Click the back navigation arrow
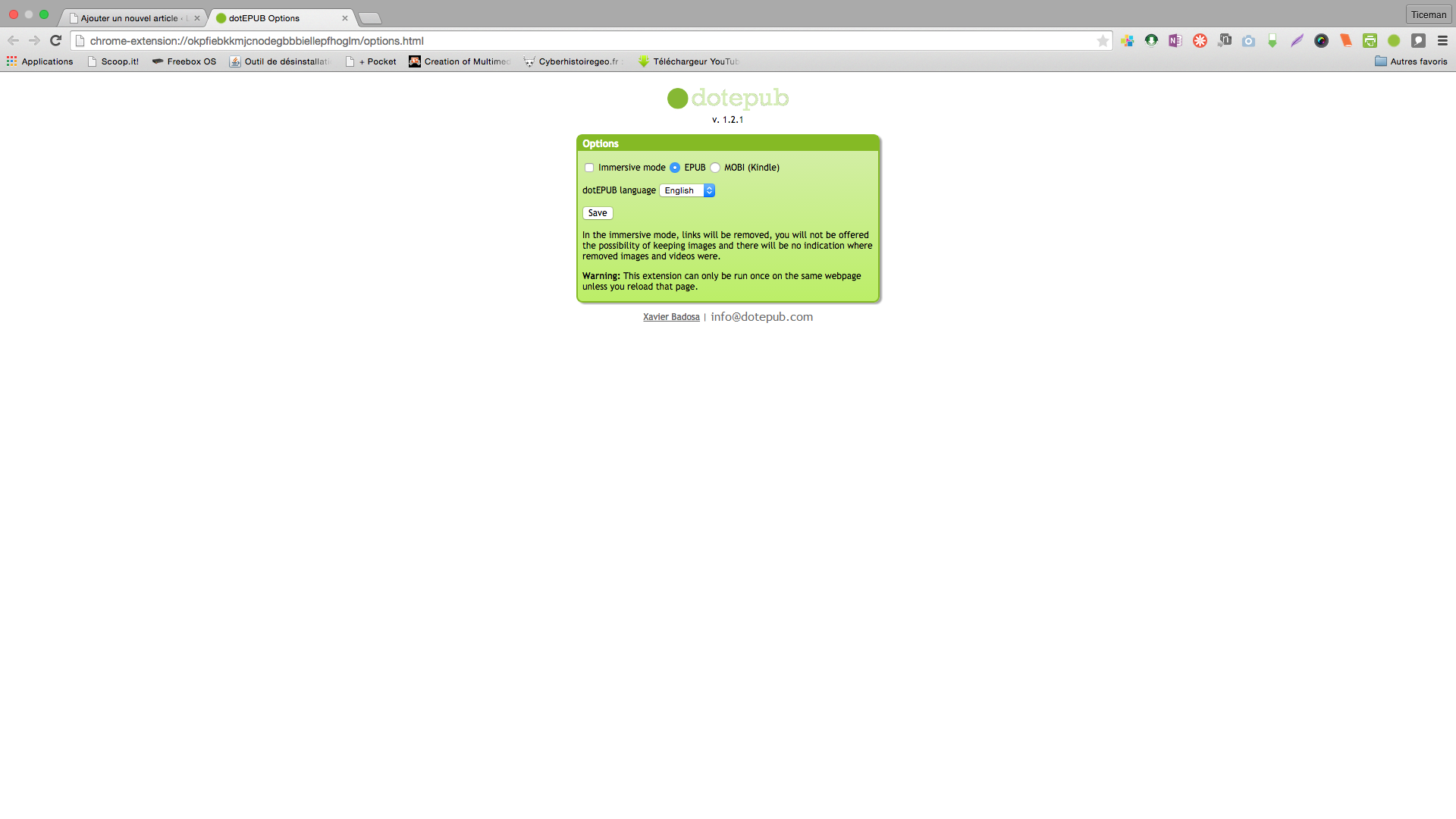 click(x=13, y=41)
